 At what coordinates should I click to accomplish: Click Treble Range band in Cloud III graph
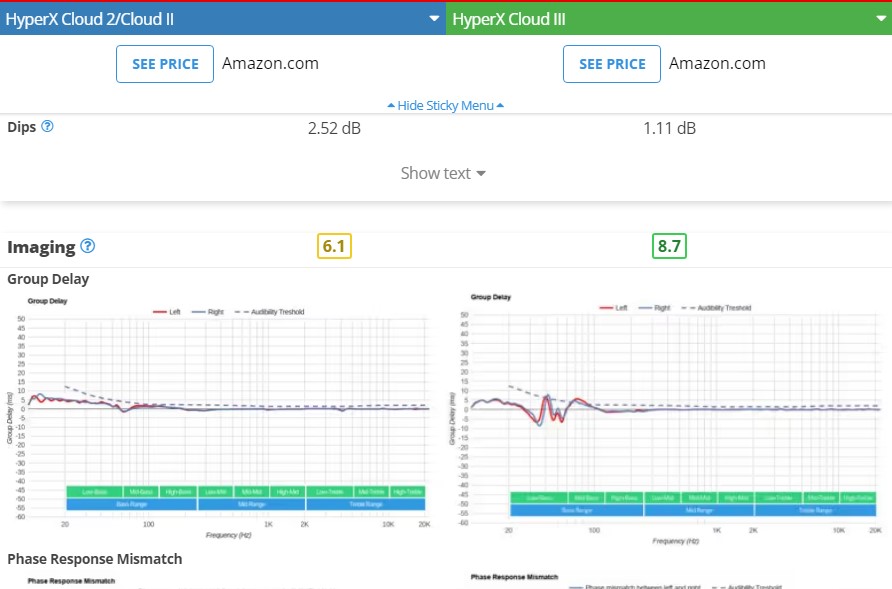coord(815,510)
